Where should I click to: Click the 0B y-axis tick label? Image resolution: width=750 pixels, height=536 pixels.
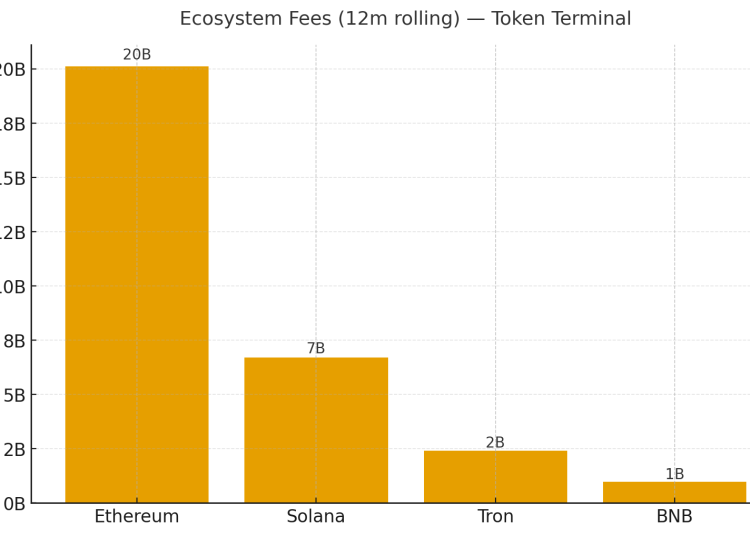(14, 504)
